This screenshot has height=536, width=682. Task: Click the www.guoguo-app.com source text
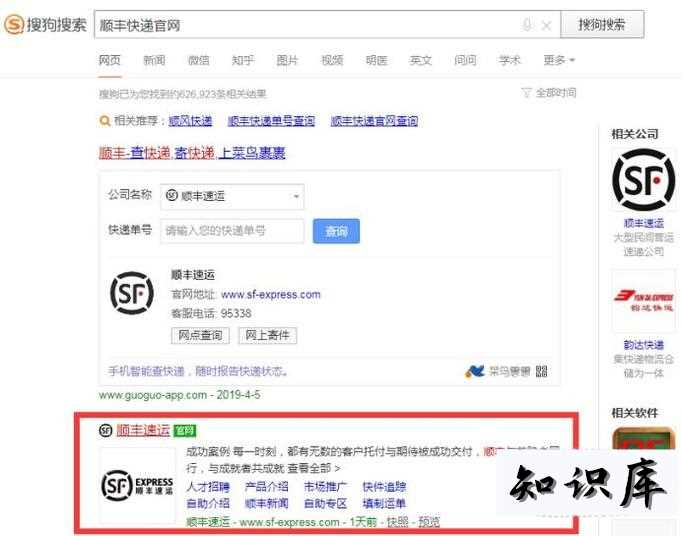coord(153,395)
